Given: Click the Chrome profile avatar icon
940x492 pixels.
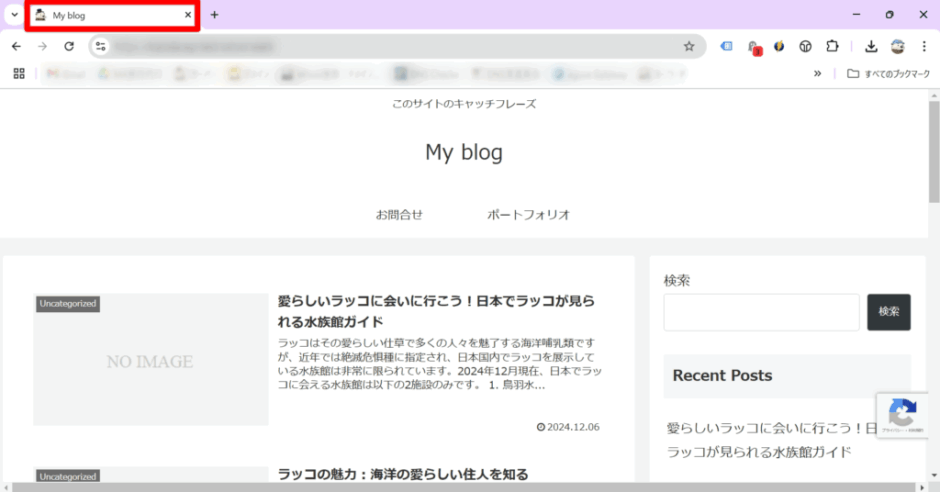Looking at the screenshot, I should click(x=897, y=46).
